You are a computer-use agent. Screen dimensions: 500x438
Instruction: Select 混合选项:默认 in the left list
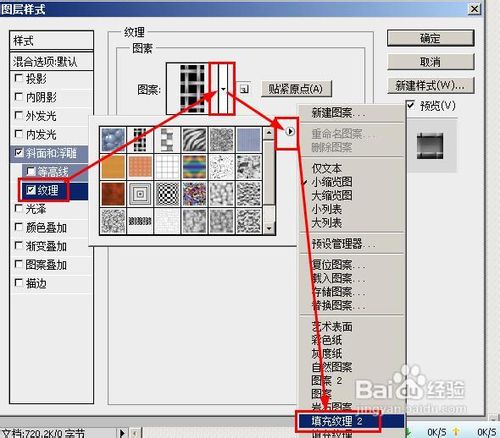[x=51, y=61]
